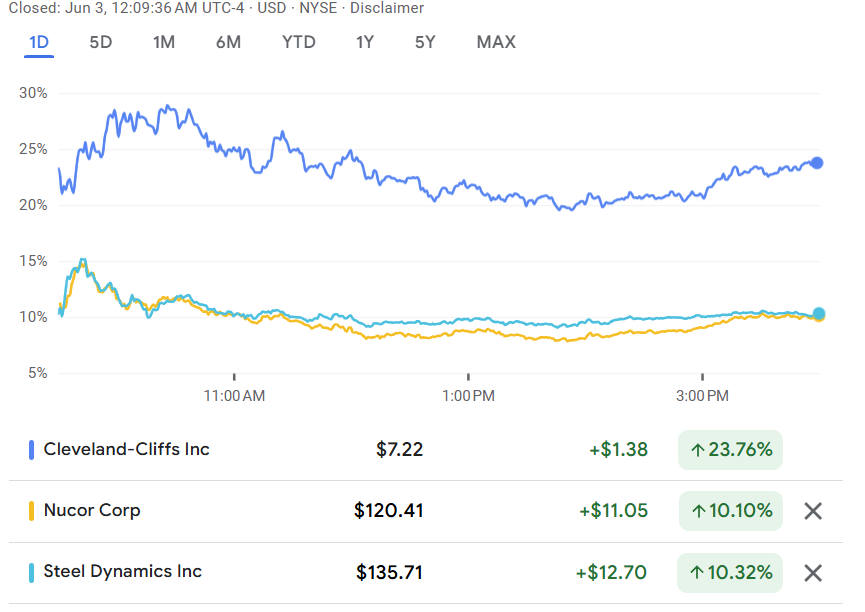Click Nucor Corp 10.10% change badge

(730, 511)
